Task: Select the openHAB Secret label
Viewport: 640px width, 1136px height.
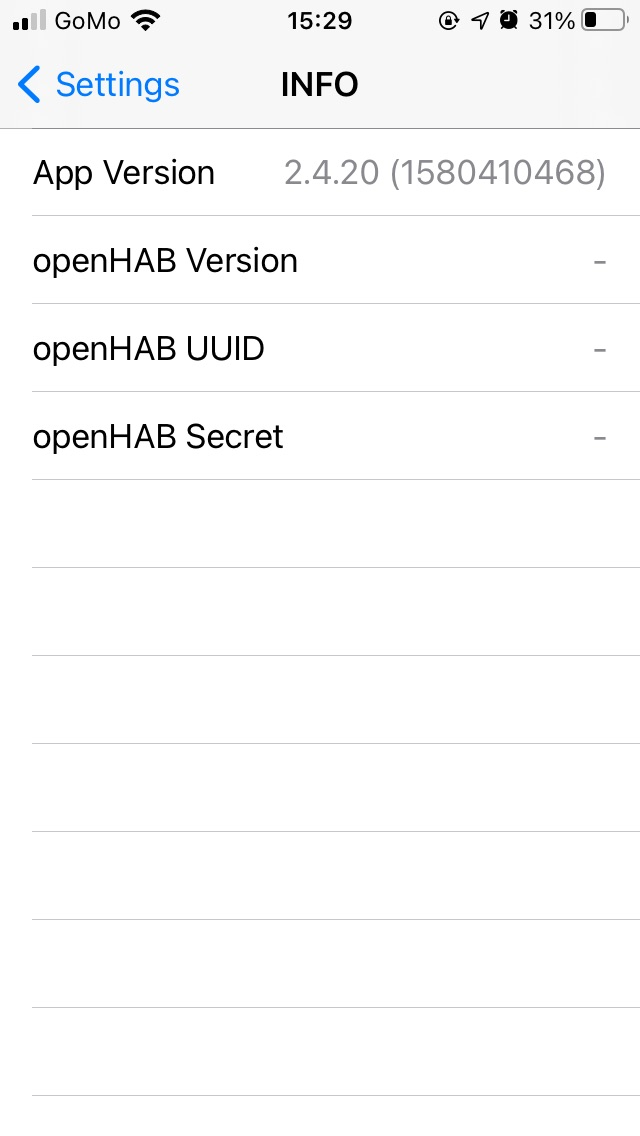Action: click(158, 437)
